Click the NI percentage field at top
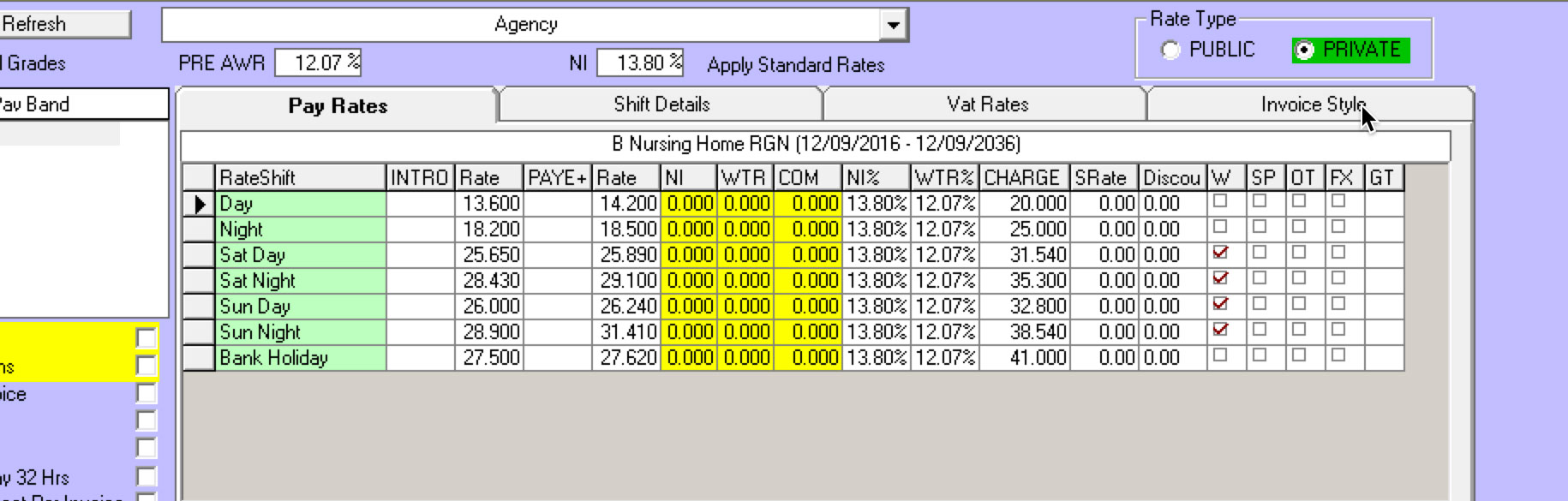This screenshot has height=501, width=1568. click(639, 63)
